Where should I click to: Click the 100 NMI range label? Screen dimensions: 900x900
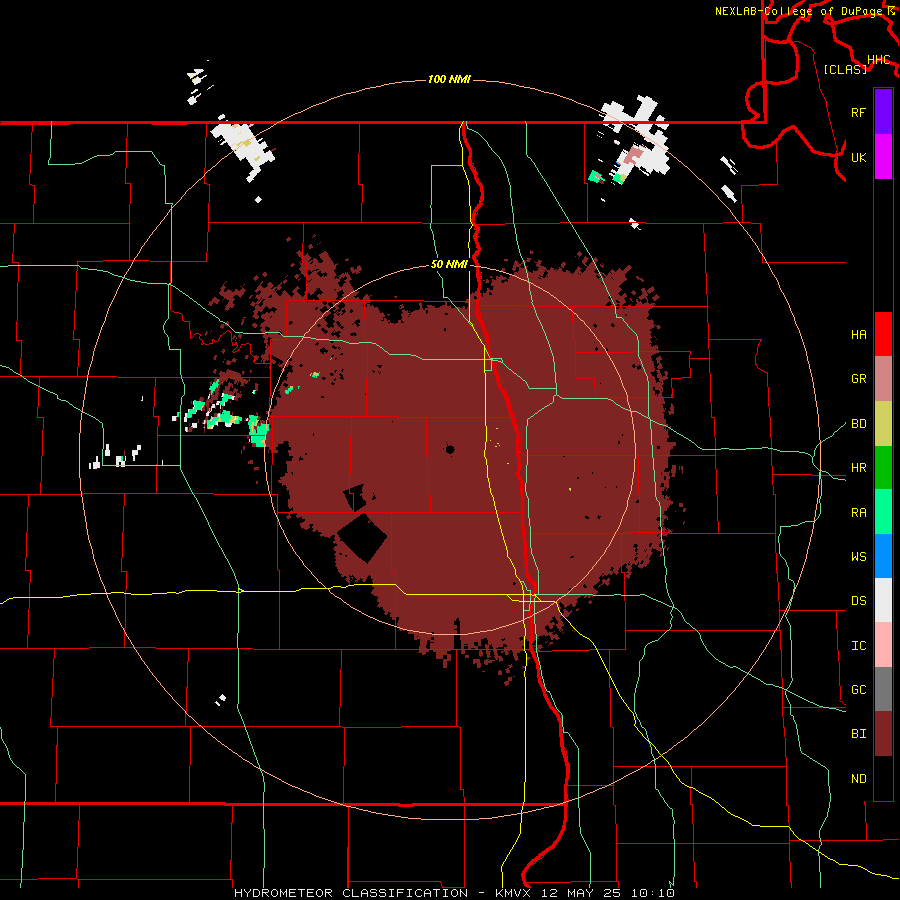(449, 79)
